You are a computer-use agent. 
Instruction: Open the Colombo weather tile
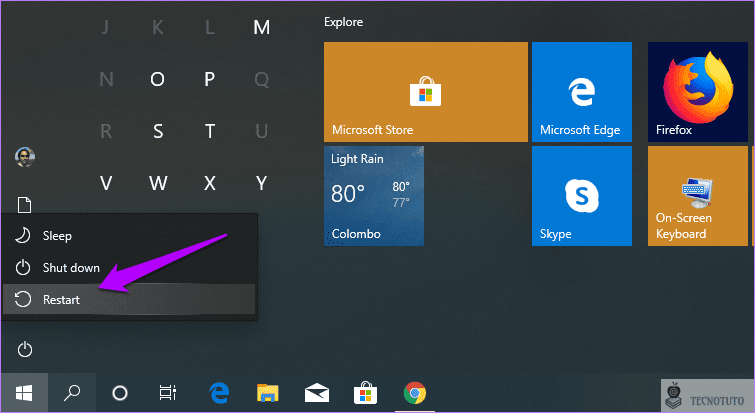[x=374, y=196]
